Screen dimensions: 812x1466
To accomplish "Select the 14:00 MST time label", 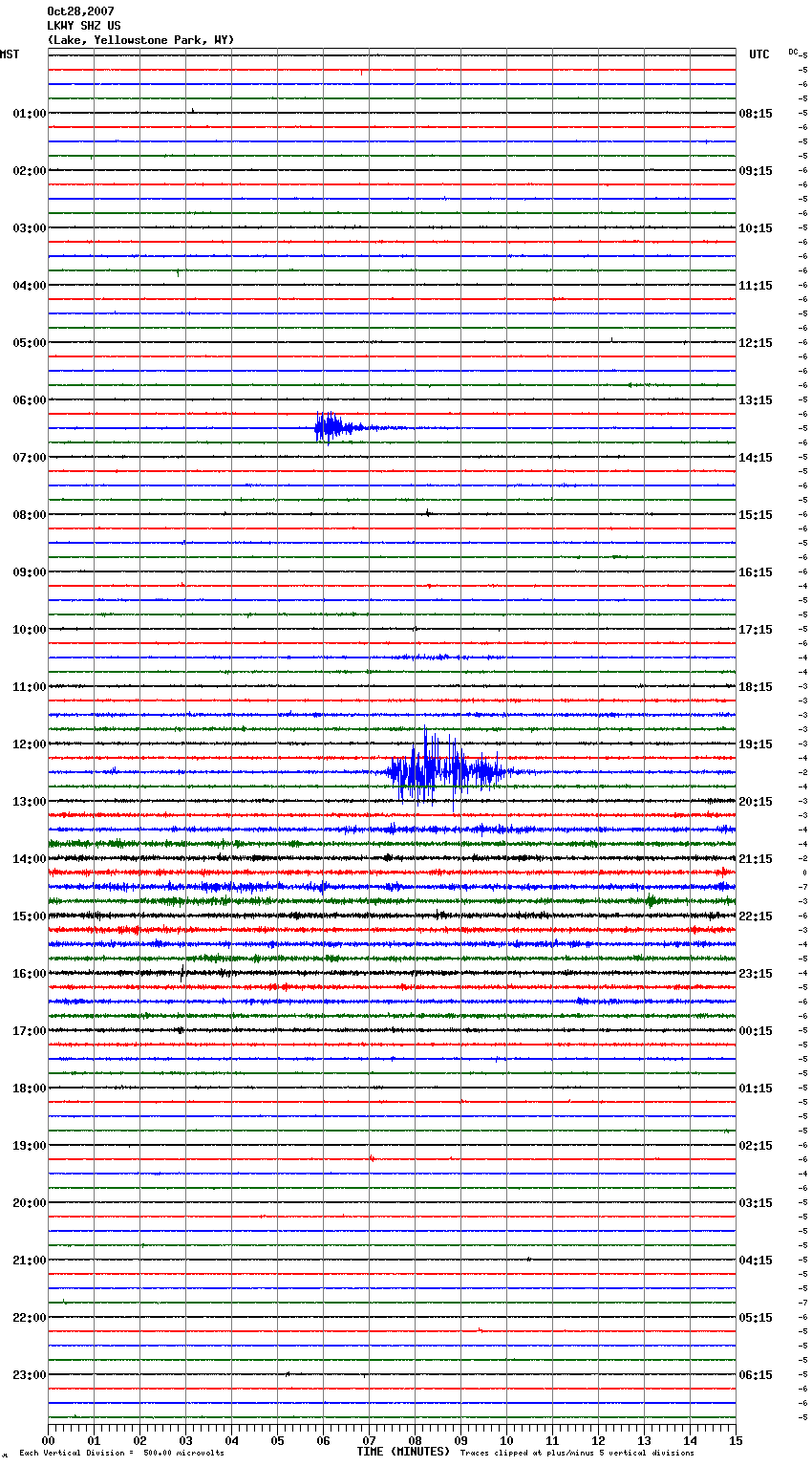I will click(30, 859).
